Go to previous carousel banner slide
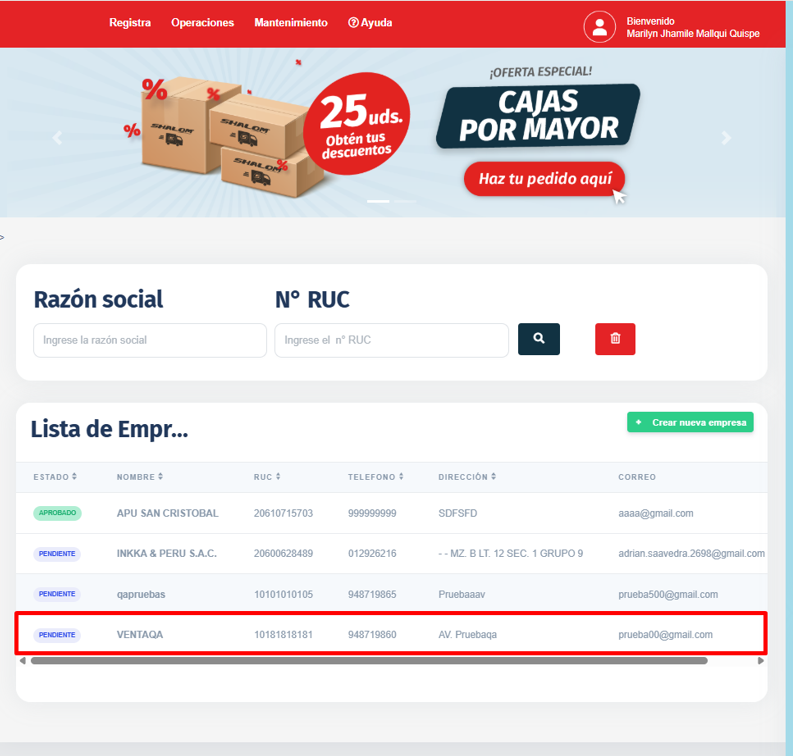The image size is (794, 756). pos(57,138)
